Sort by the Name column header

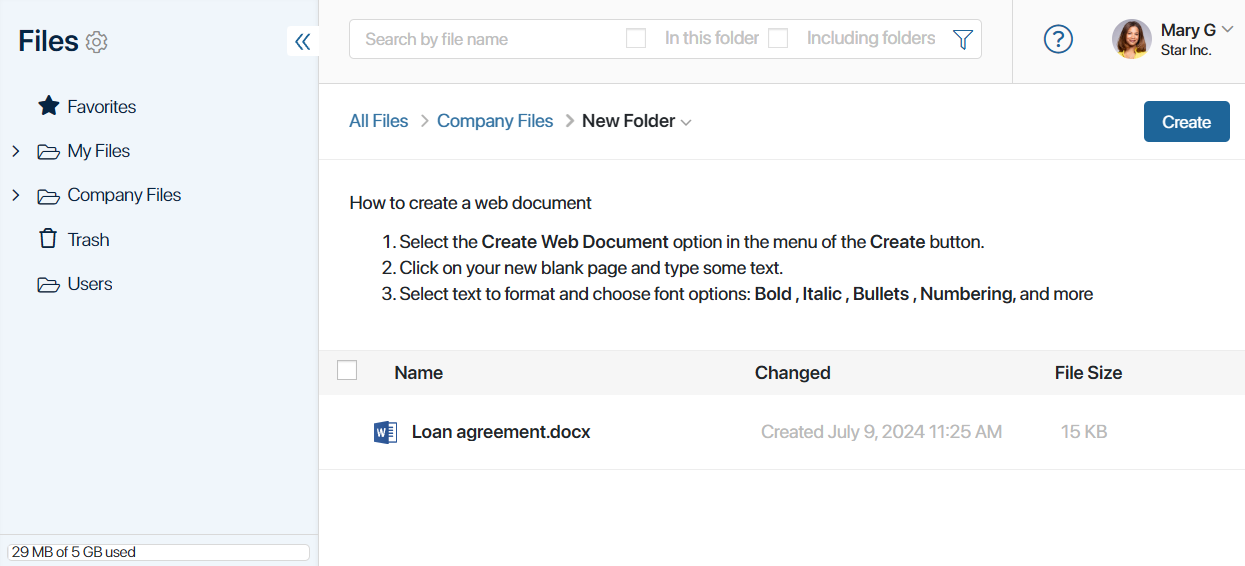[x=419, y=373]
